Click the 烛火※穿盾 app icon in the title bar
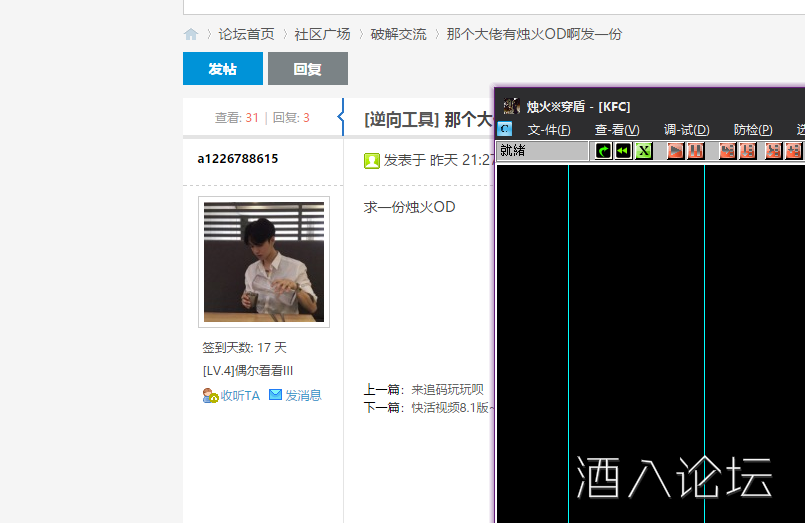The height and width of the screenshot is (523, 805). (511, 106)
